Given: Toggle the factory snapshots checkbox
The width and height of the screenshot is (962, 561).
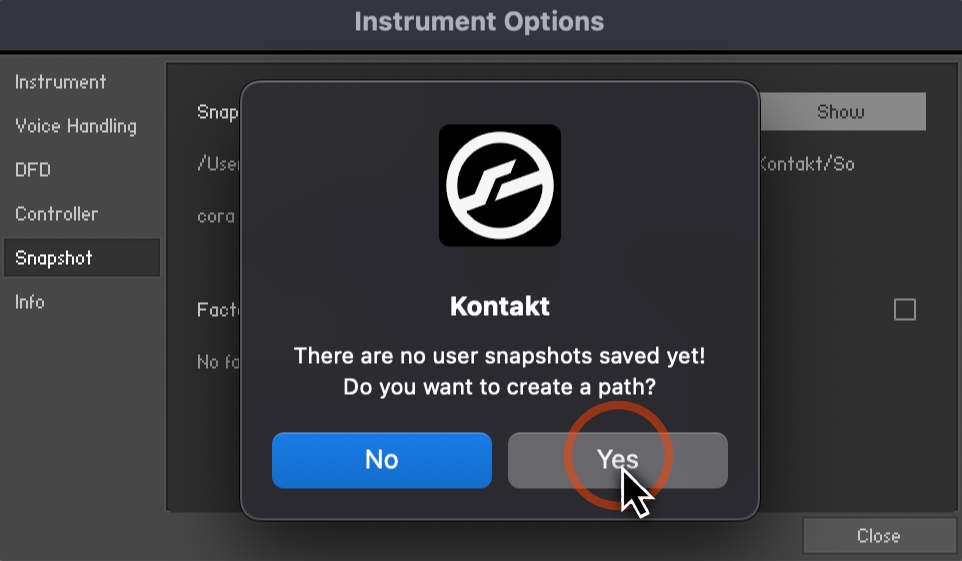Looking at the screenshot, I should pos(904,309).
